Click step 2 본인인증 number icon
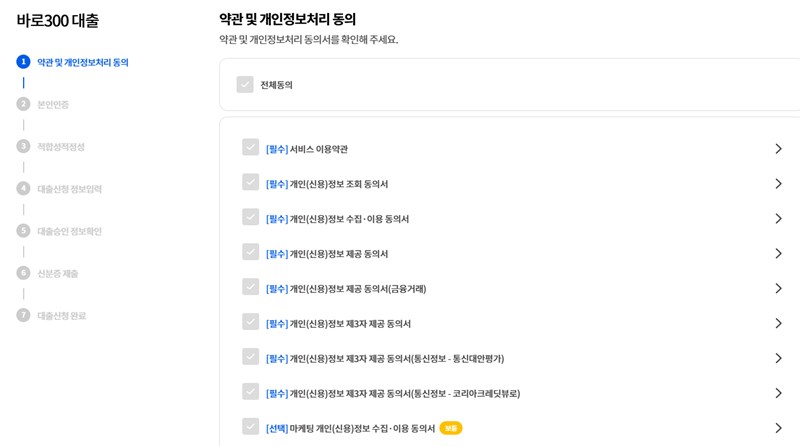The image size is (800, 446). coord(23,104)
